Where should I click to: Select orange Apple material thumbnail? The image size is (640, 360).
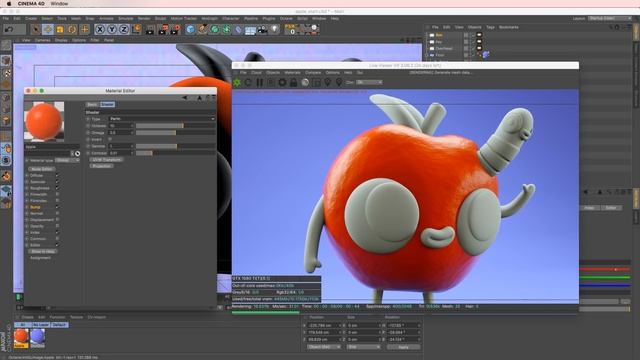[21, 338]
